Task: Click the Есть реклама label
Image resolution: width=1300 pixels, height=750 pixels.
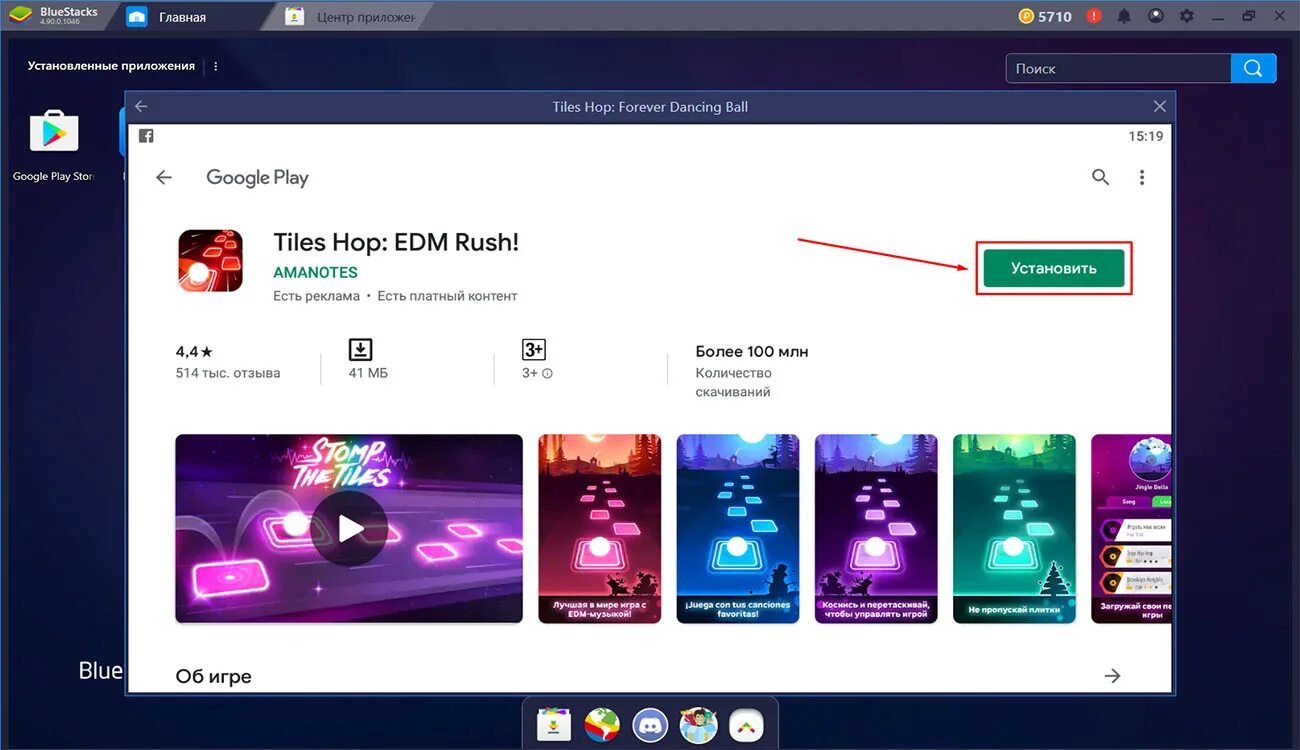Action: coord(316,296)
